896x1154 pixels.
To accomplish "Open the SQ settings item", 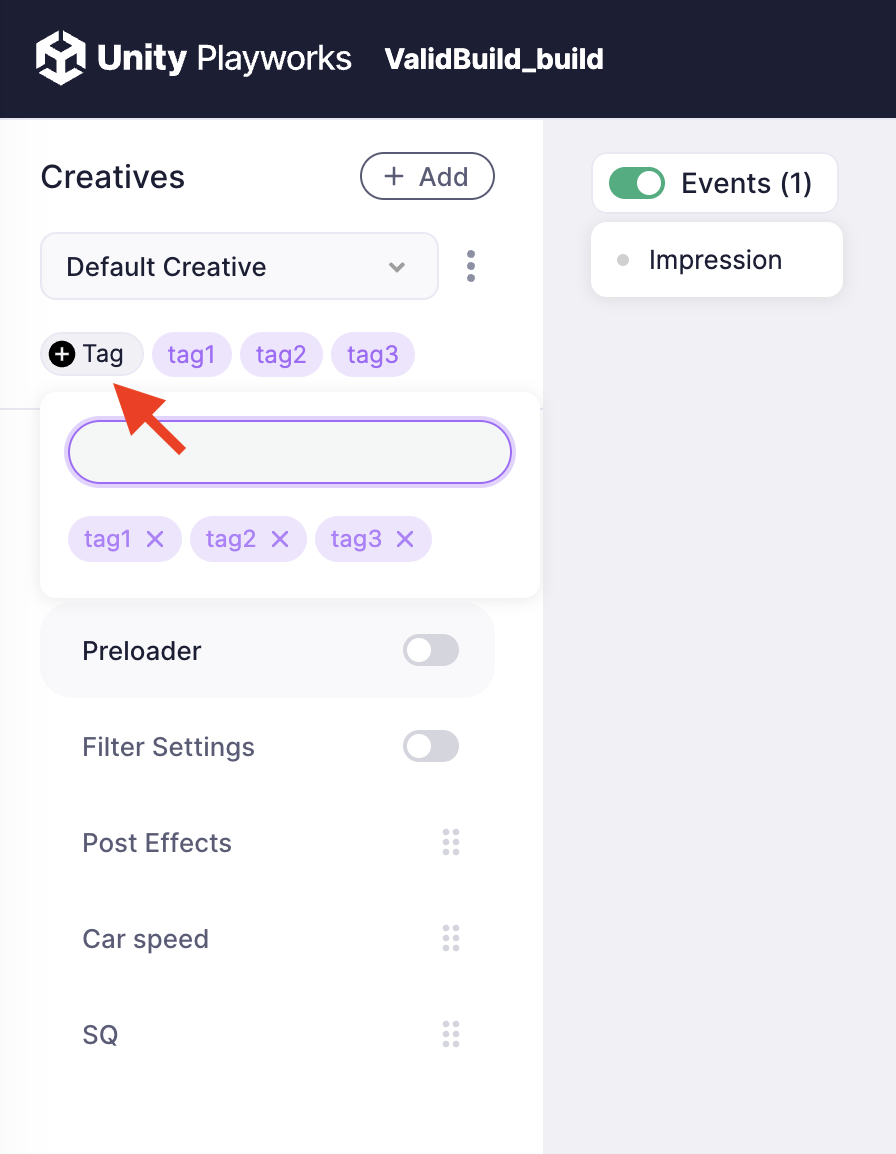I will 101,1035.
